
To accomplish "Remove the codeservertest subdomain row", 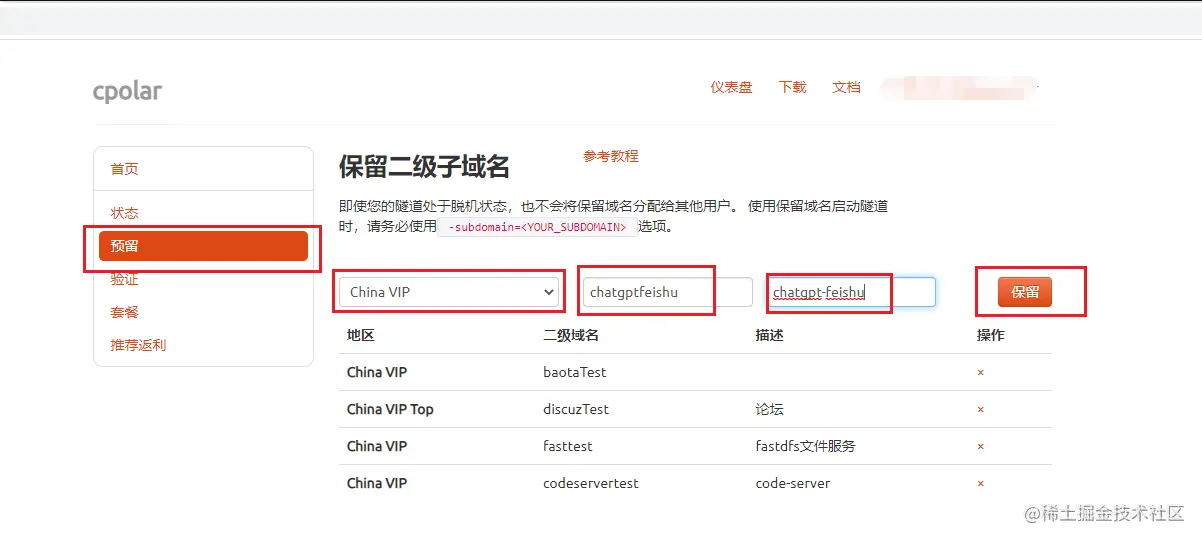I will (980, 483).
